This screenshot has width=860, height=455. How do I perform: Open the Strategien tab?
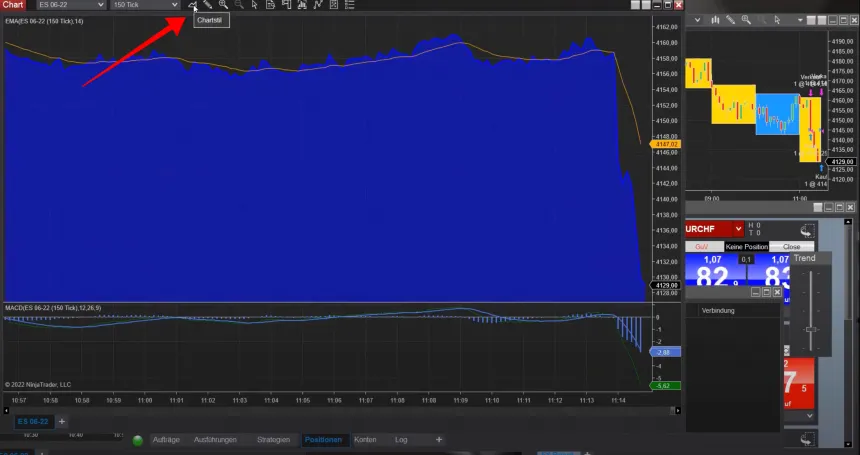point(273,440)
